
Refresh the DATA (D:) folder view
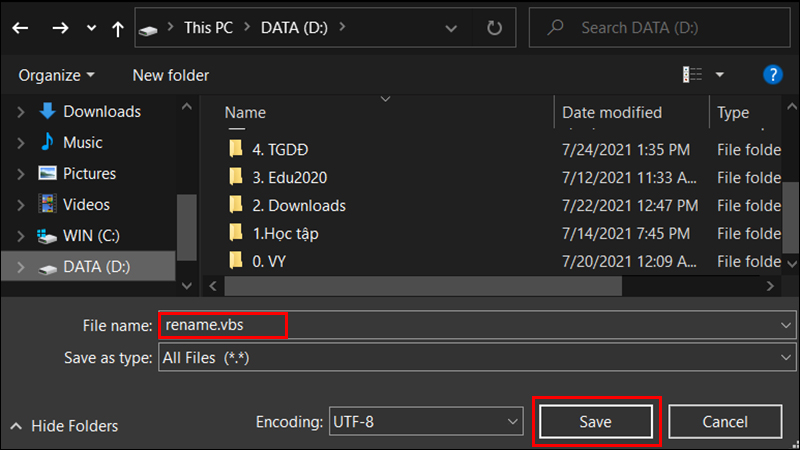(x=494, y=28)
